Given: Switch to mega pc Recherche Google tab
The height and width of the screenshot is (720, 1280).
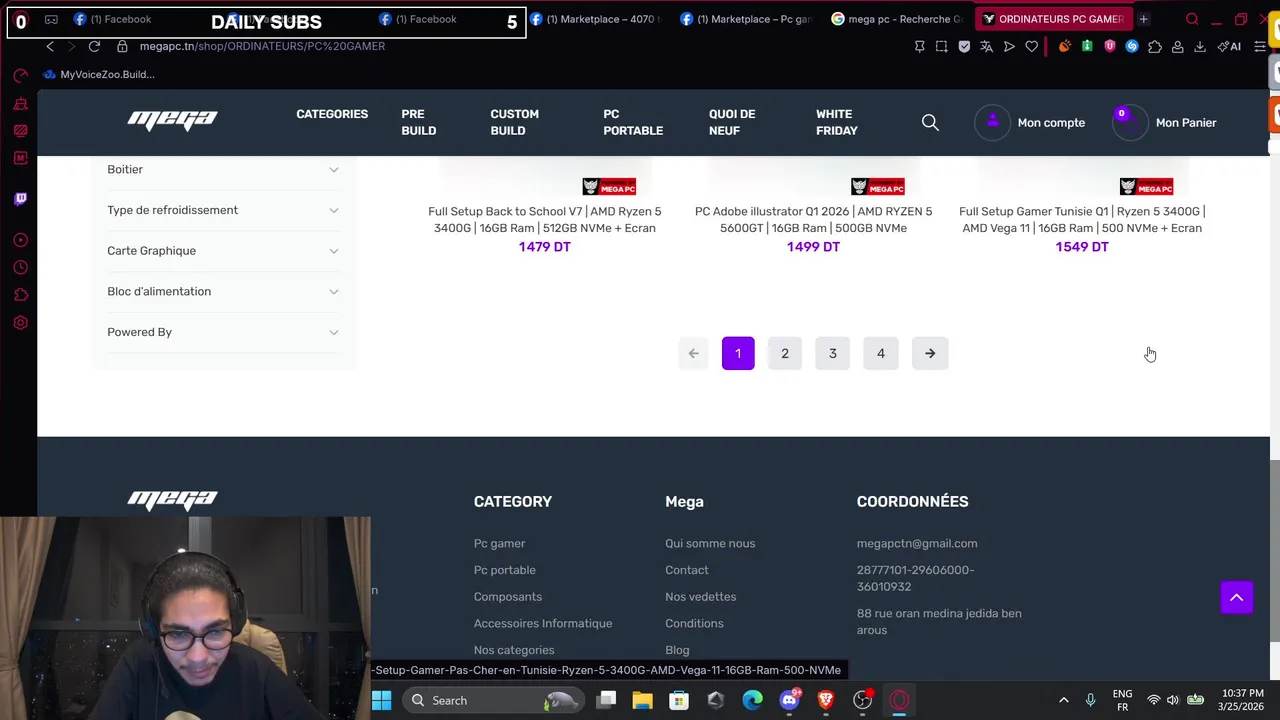Looking at the screenshot, I should [x=896, y=19].
